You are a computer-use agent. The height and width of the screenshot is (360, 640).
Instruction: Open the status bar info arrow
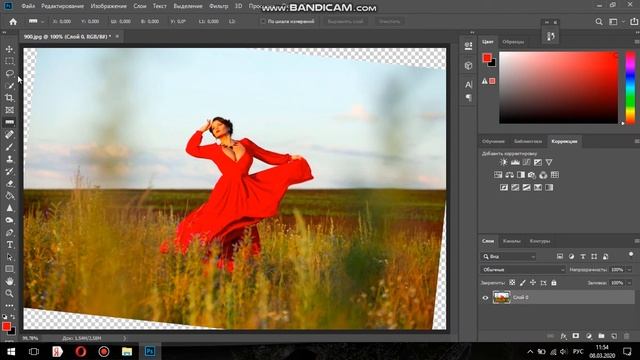(x=125, y=338)
